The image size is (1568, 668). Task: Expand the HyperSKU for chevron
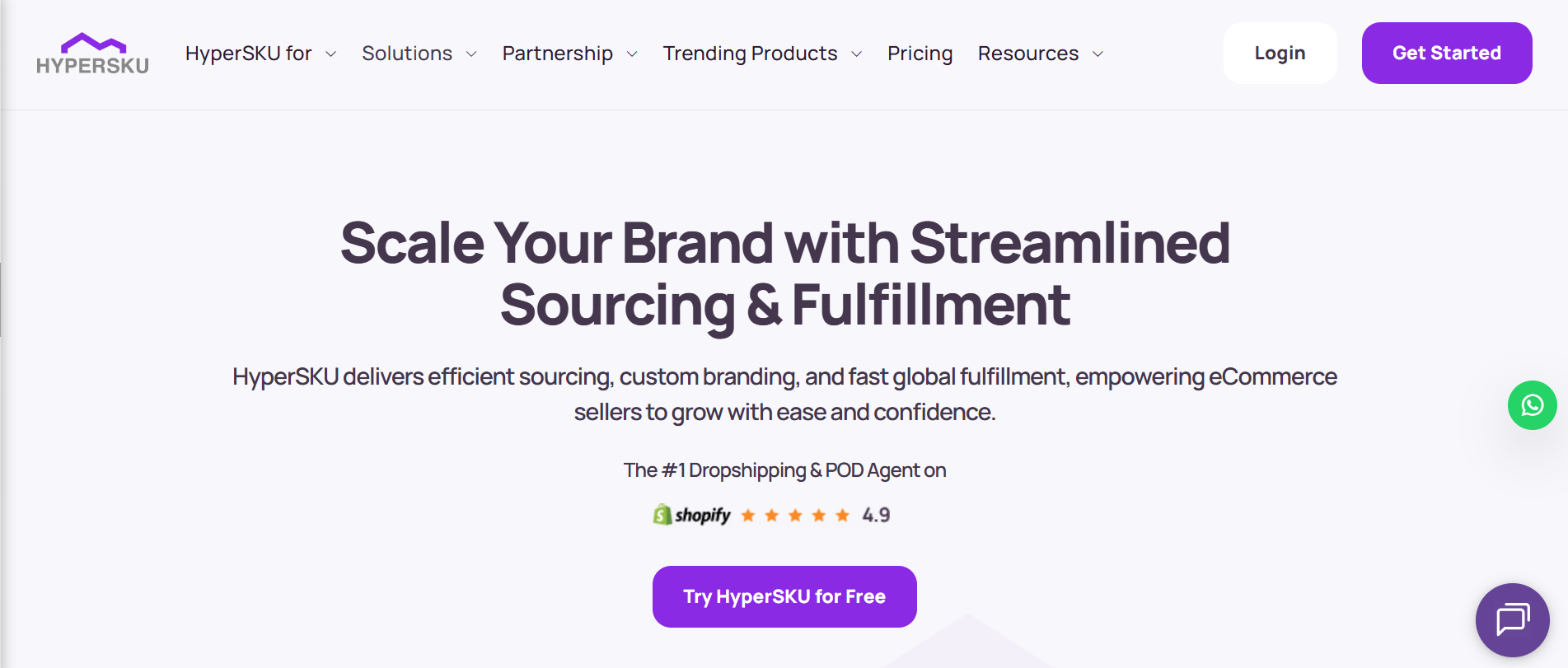[x=331, y=54]
